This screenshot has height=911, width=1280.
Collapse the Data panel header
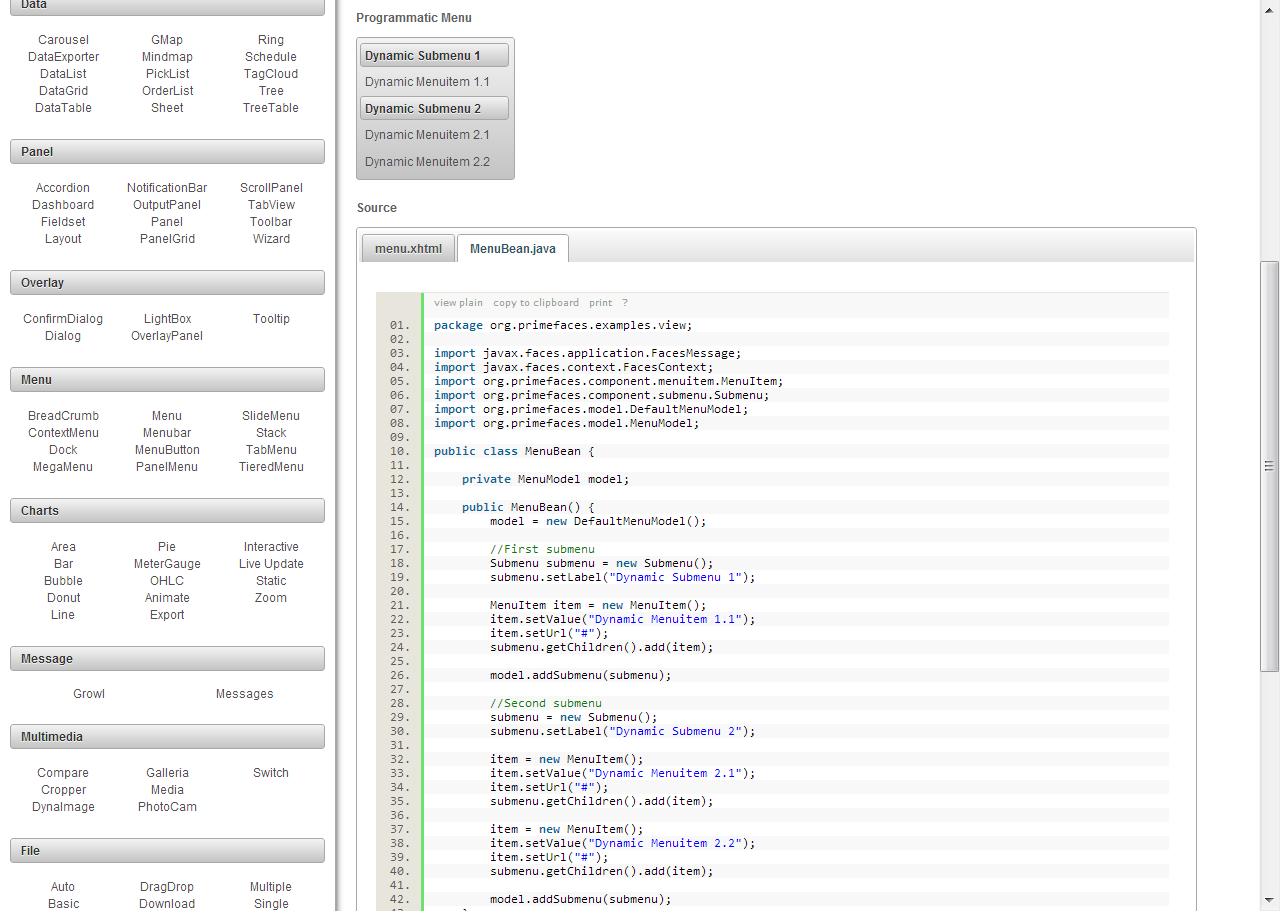tap(166, 6)
